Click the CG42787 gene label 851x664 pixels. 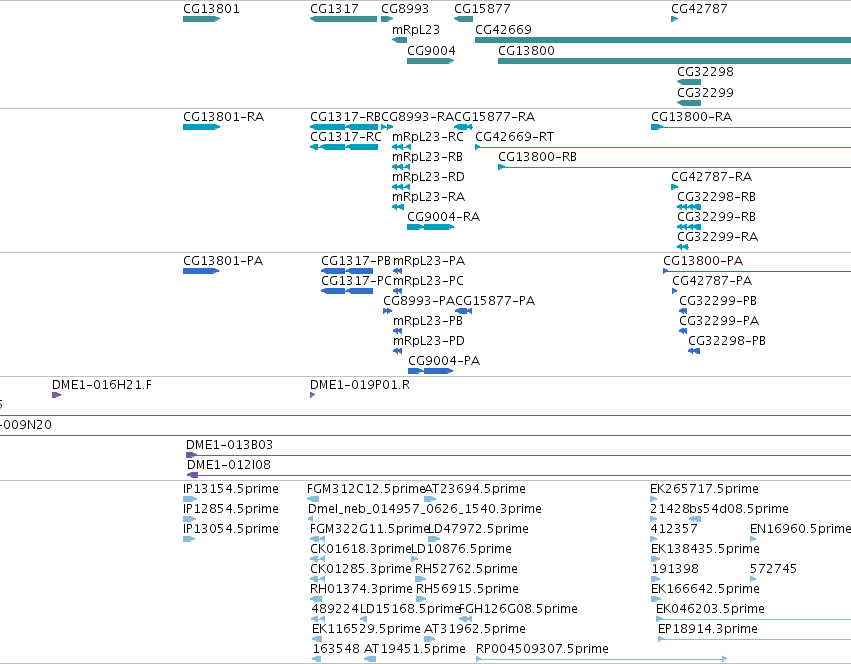tap(699, 9)
